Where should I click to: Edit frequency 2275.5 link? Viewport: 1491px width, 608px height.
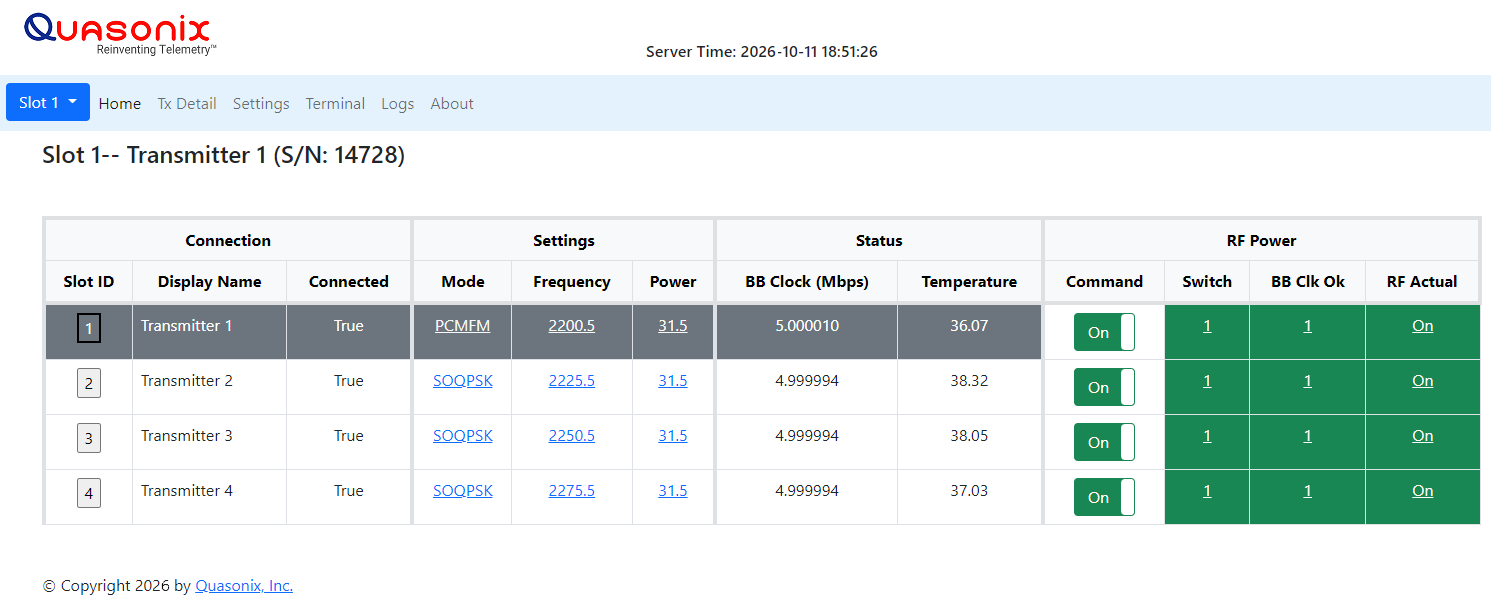click(x=572, y=491)
